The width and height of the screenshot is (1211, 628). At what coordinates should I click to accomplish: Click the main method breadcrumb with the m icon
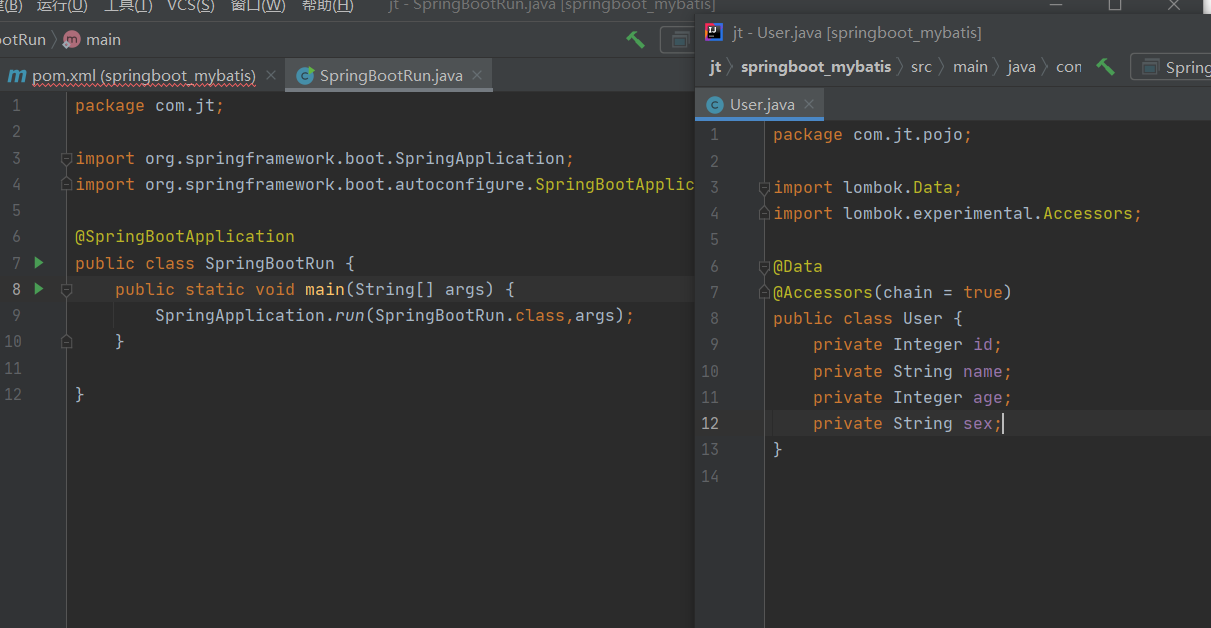[x=92, y=40]
